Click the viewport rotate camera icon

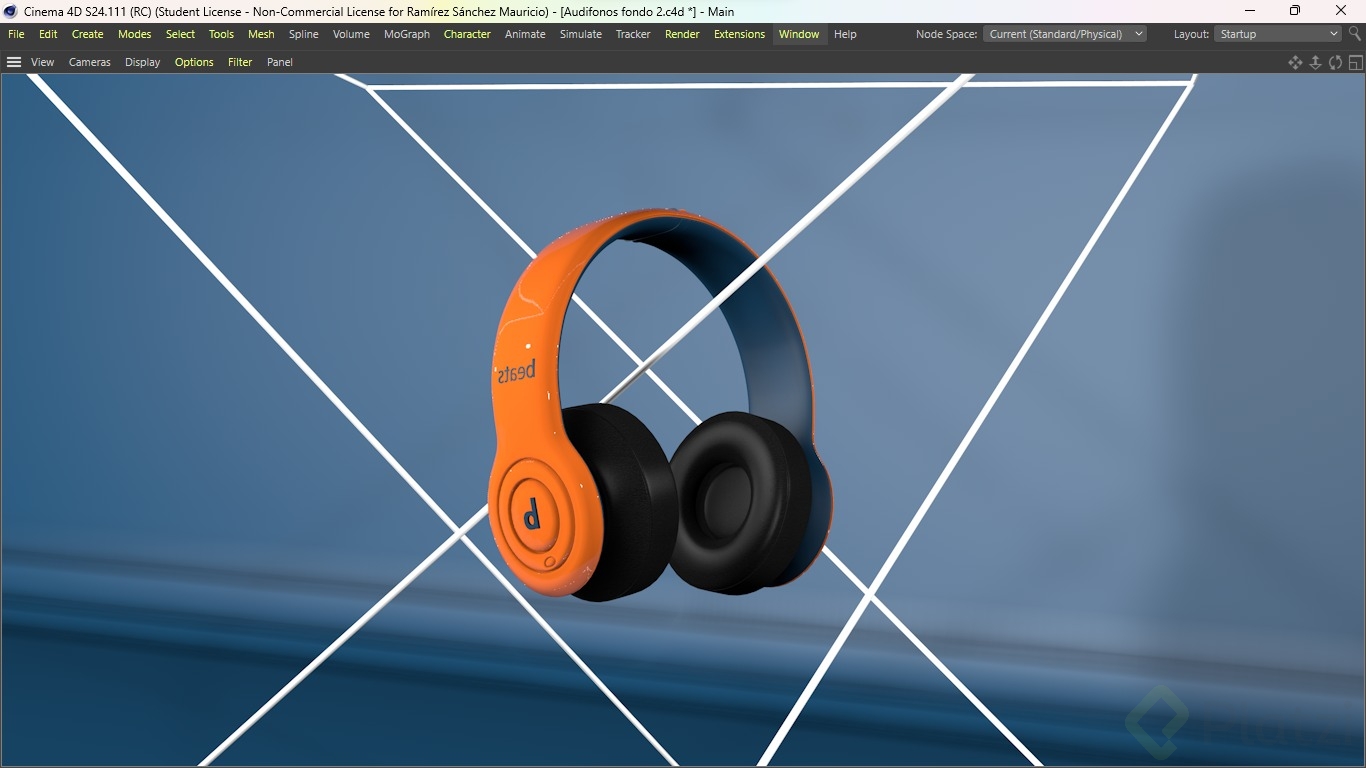(1335, 62)
